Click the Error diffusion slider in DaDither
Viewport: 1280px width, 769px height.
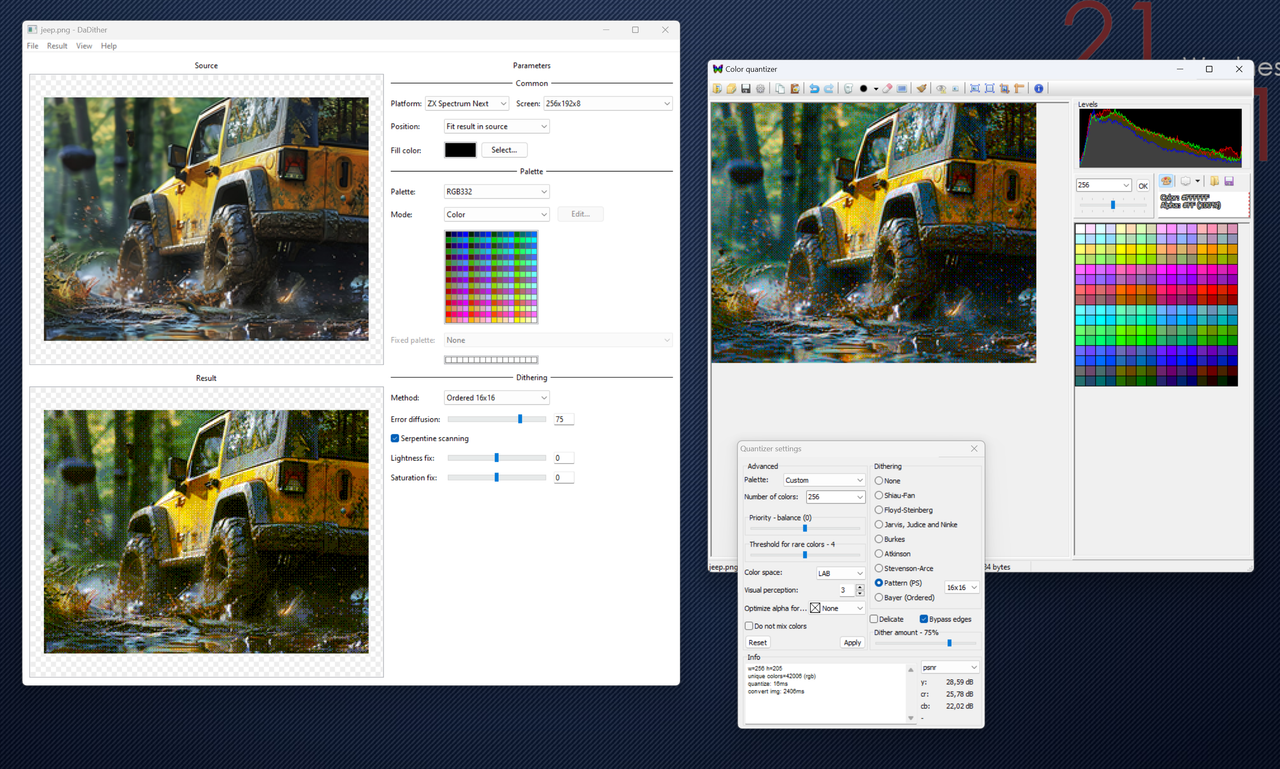(x=497, y=419)
